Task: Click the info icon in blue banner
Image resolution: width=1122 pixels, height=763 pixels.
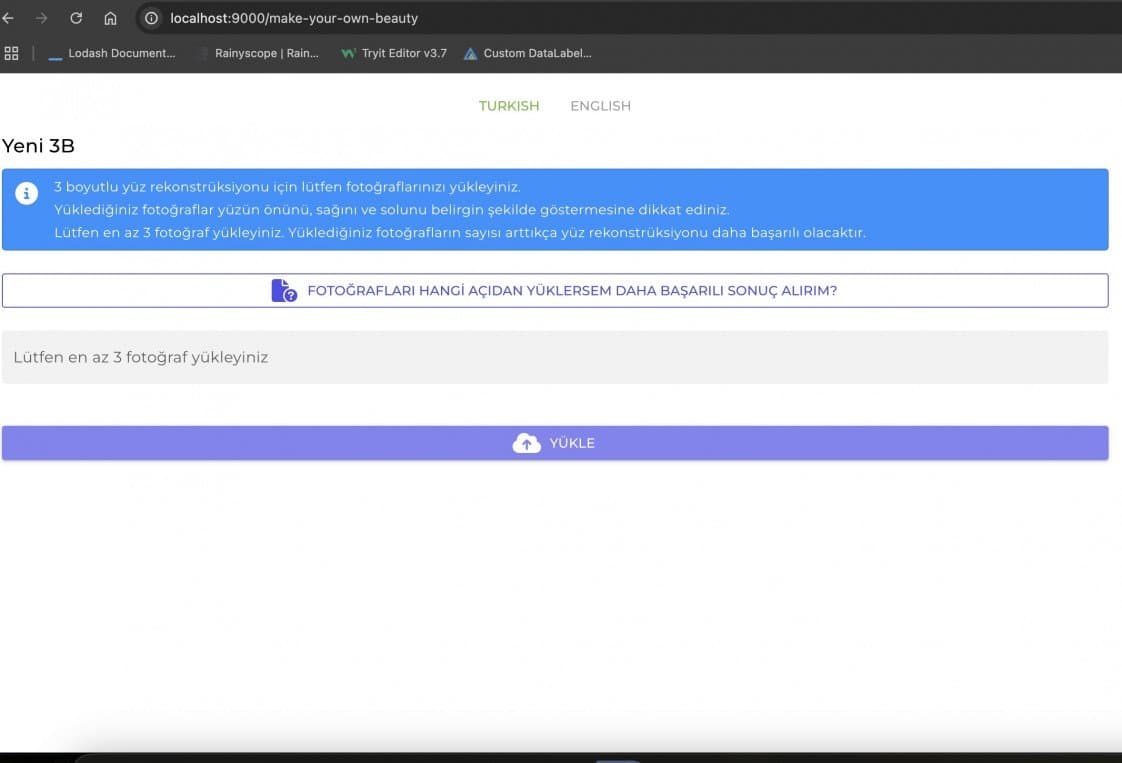Action: pyautogui.click(x=26, y=193)
